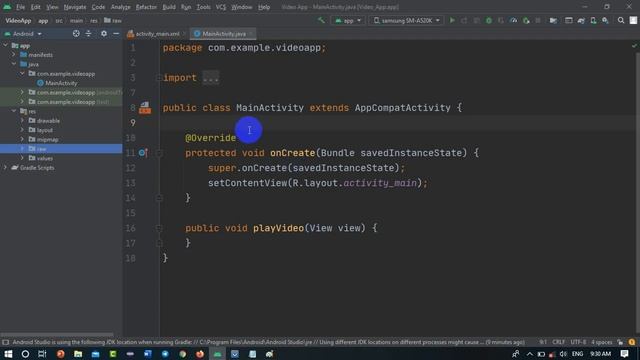Open the notification center icon in taskbar
640x360 pixels.
[x=624, y=353]
